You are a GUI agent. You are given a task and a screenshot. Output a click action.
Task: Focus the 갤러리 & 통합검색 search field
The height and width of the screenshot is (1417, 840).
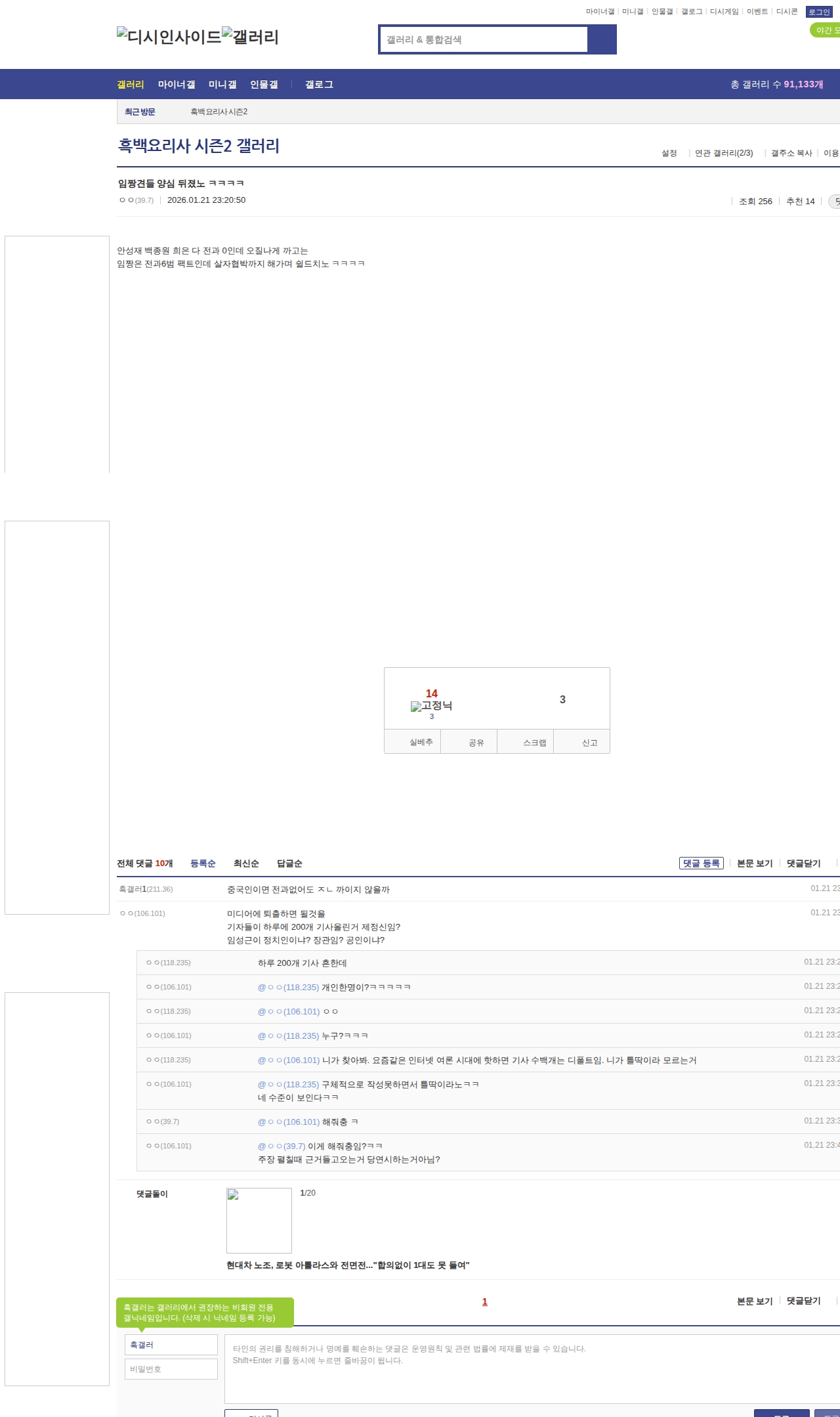[484, 39]
